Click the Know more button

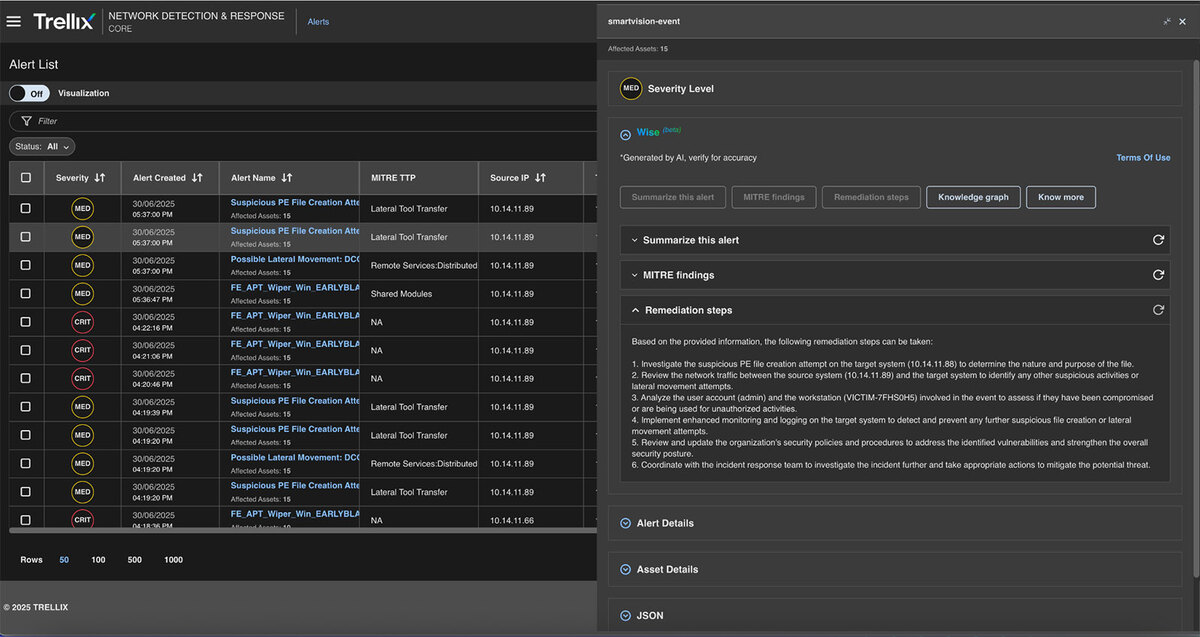point(1061,197)
